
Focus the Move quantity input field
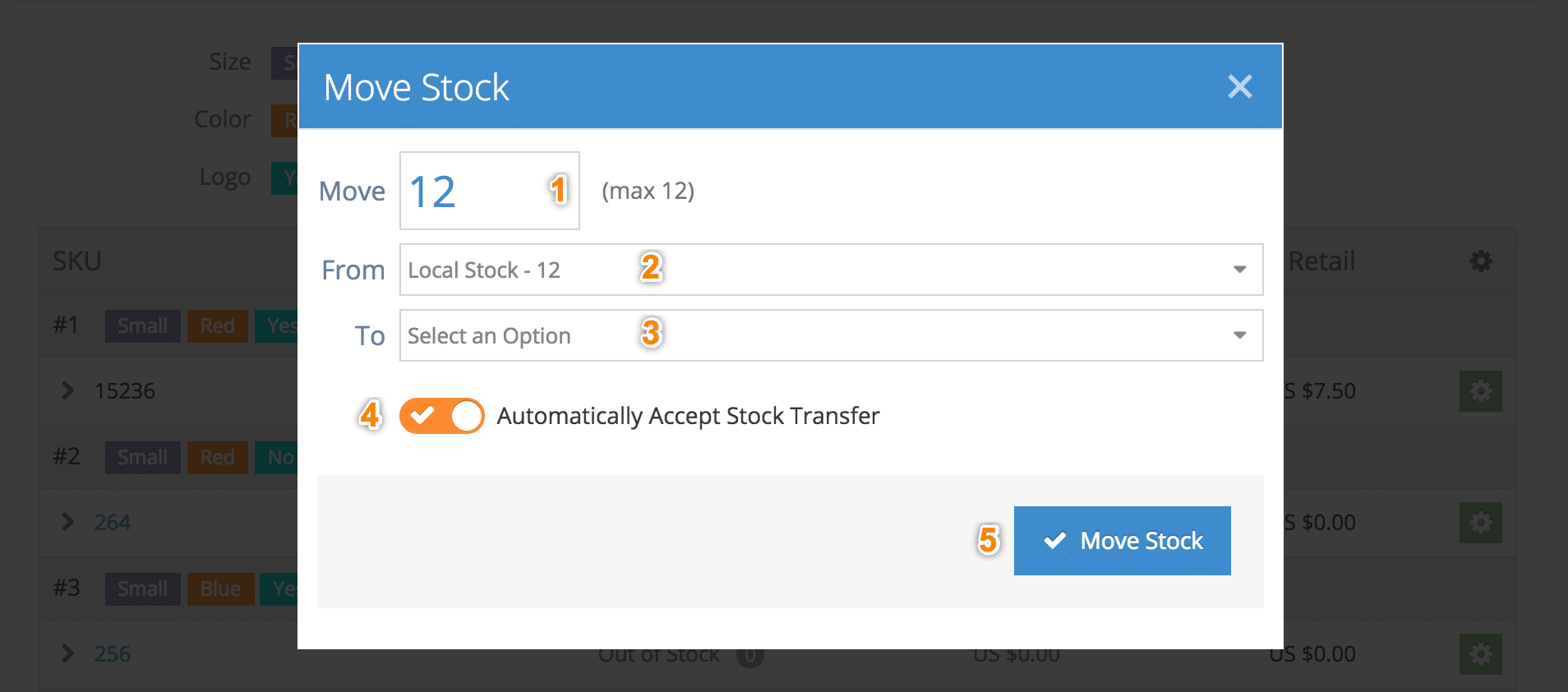(x=489, y=191)
